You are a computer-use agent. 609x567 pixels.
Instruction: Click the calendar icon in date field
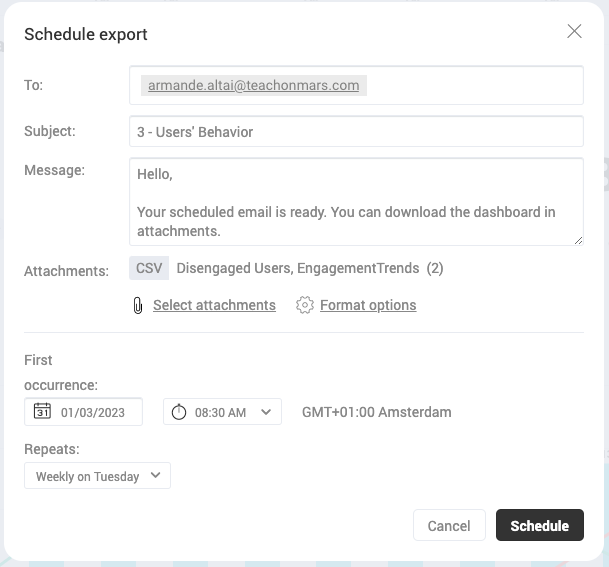click(42, 411)
